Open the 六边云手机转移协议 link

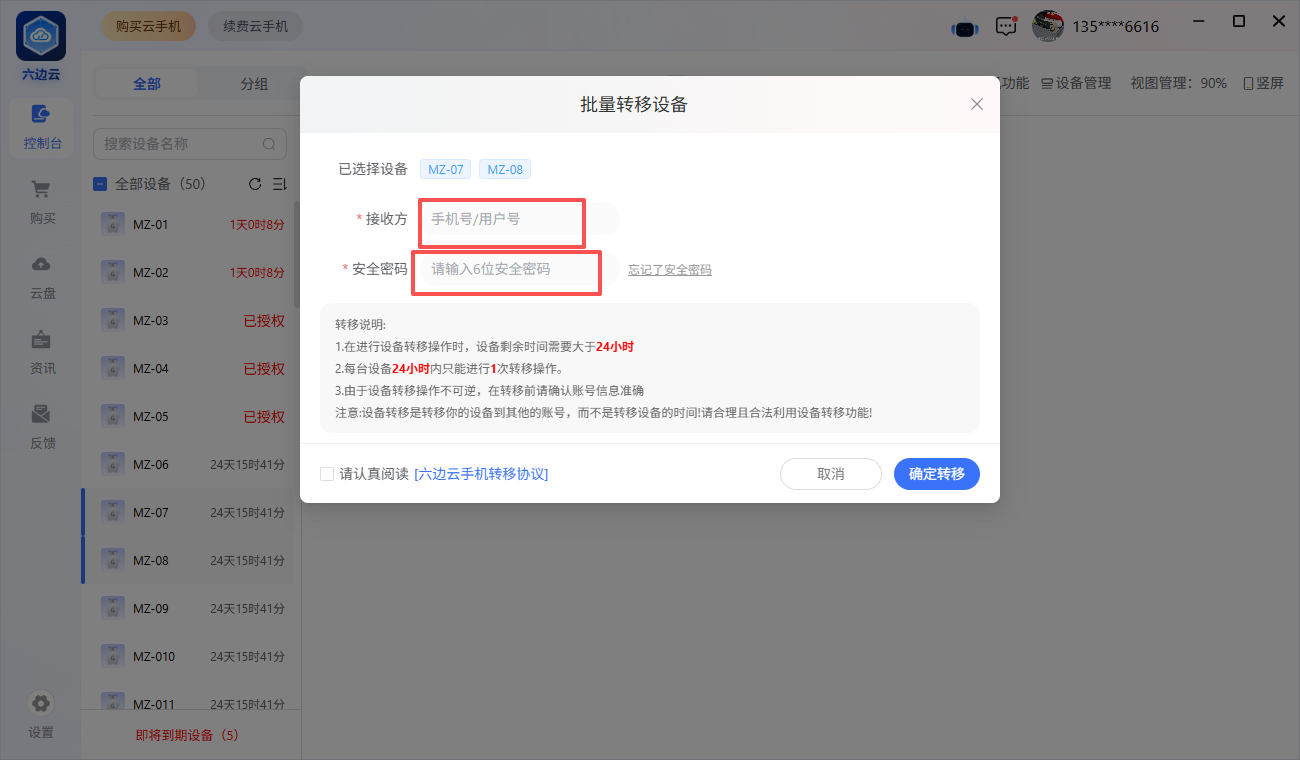tap(481, 474)
